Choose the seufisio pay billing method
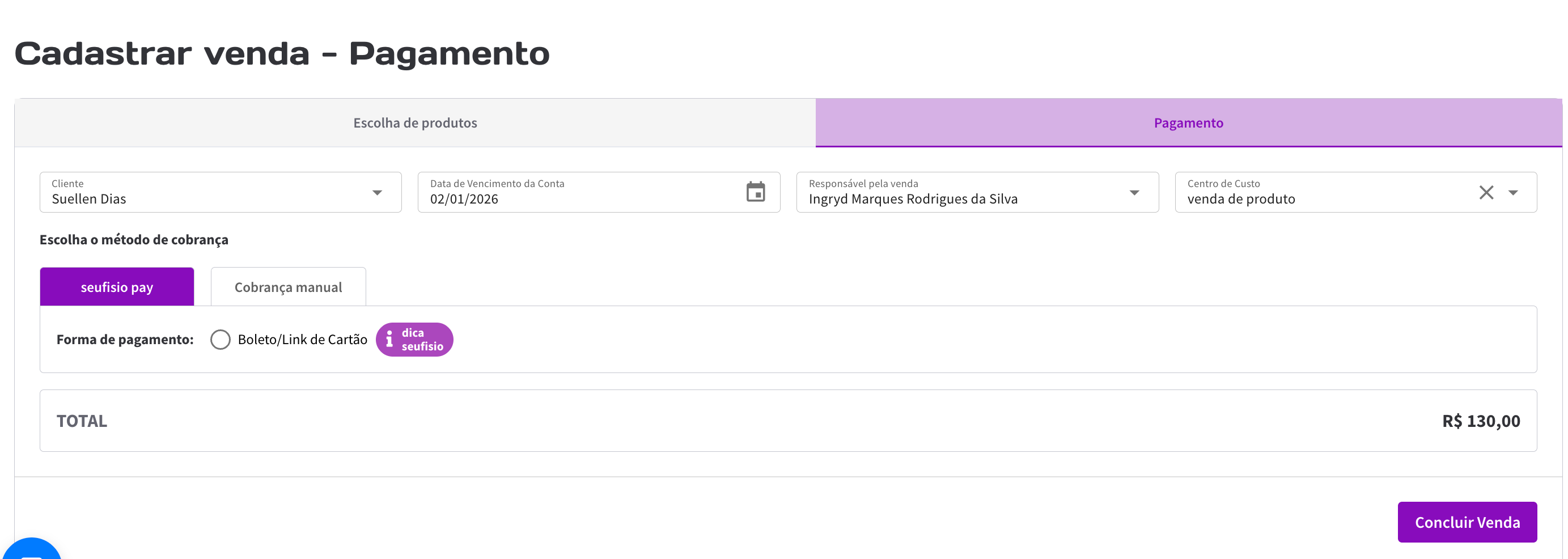The width and height of the screenshot is (1568, 559). [x=117, y=287]
